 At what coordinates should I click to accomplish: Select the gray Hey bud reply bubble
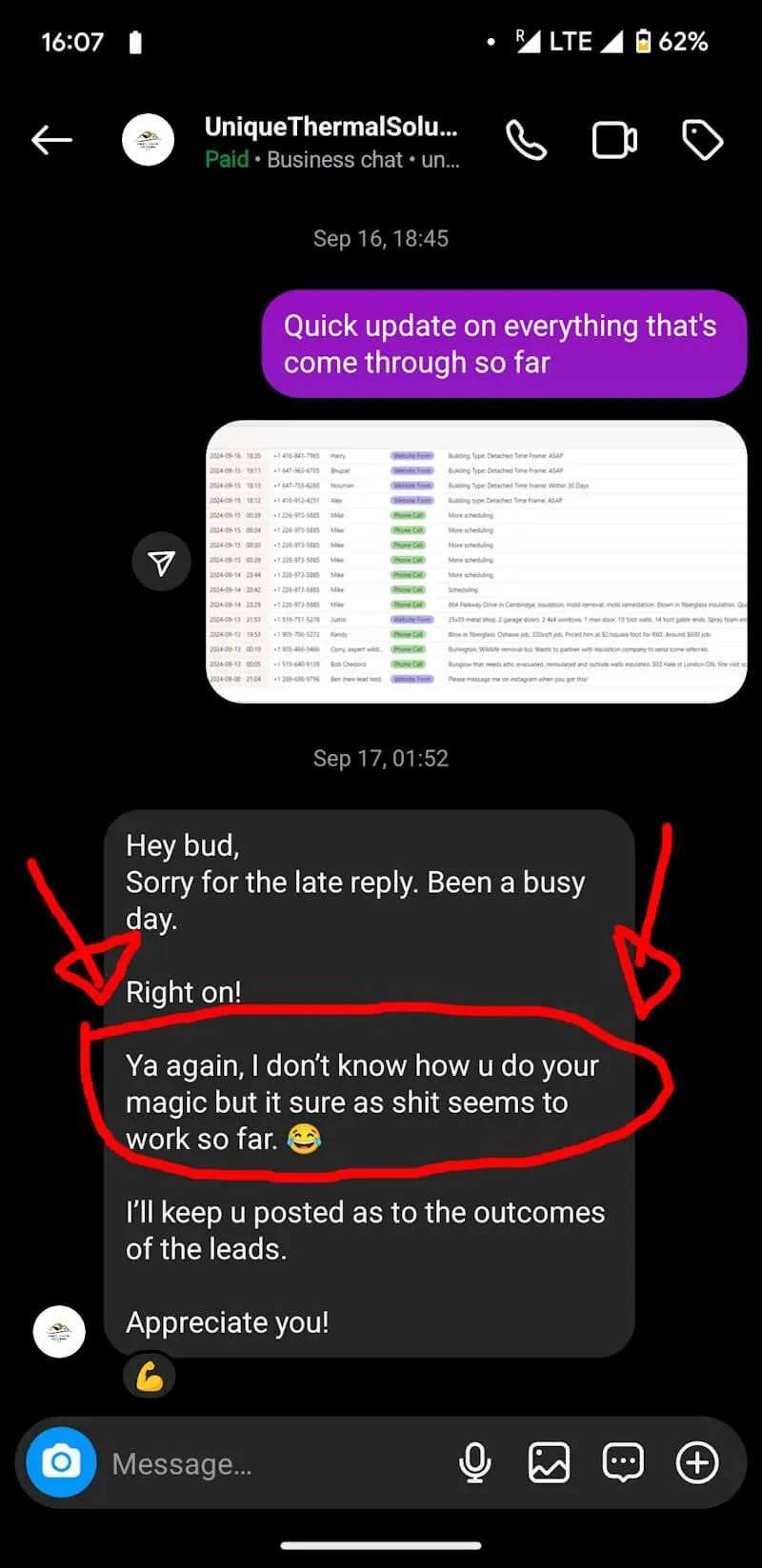(370, 1083)
